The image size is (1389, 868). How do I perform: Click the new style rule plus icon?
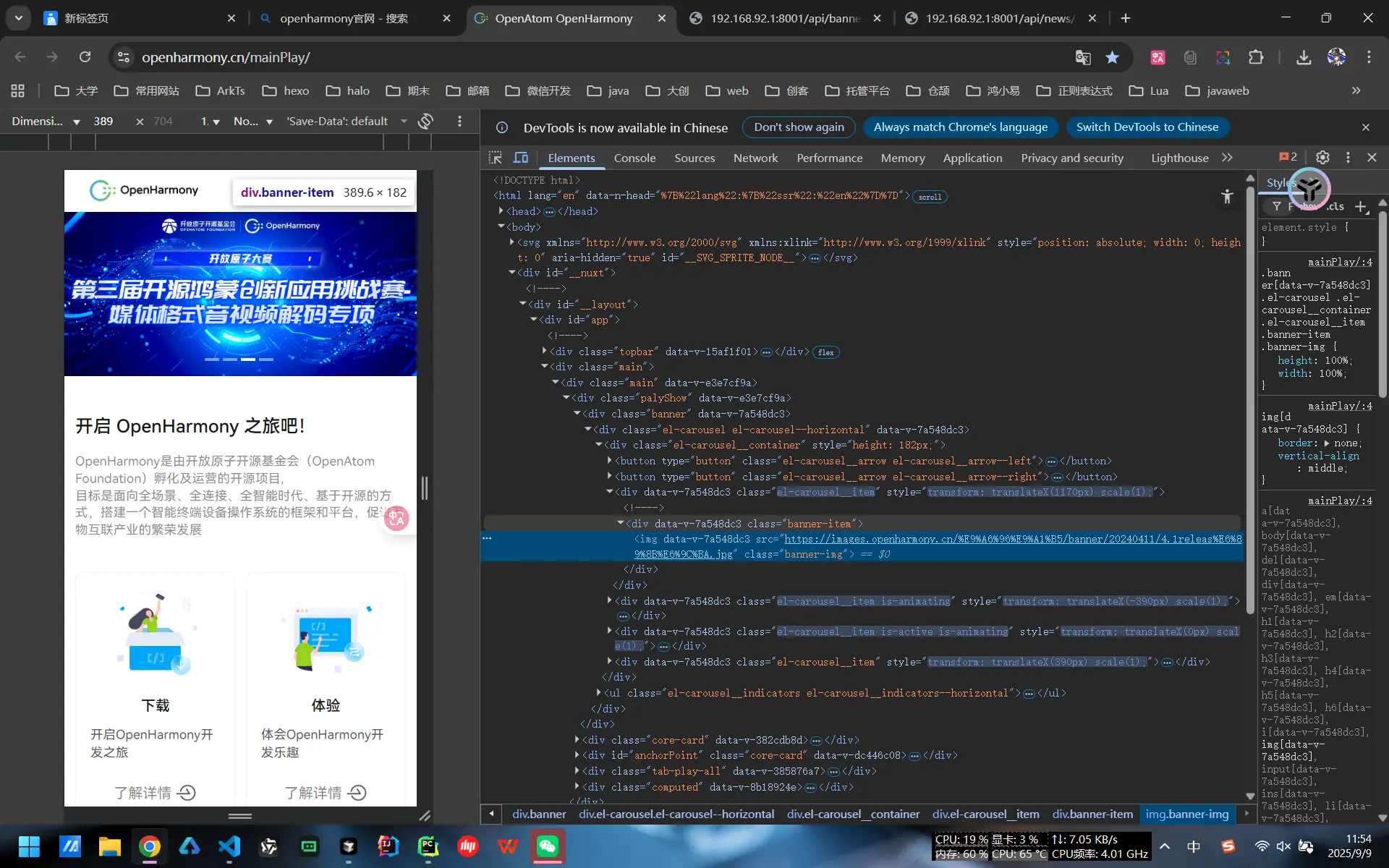click(x=1361, y=207)
